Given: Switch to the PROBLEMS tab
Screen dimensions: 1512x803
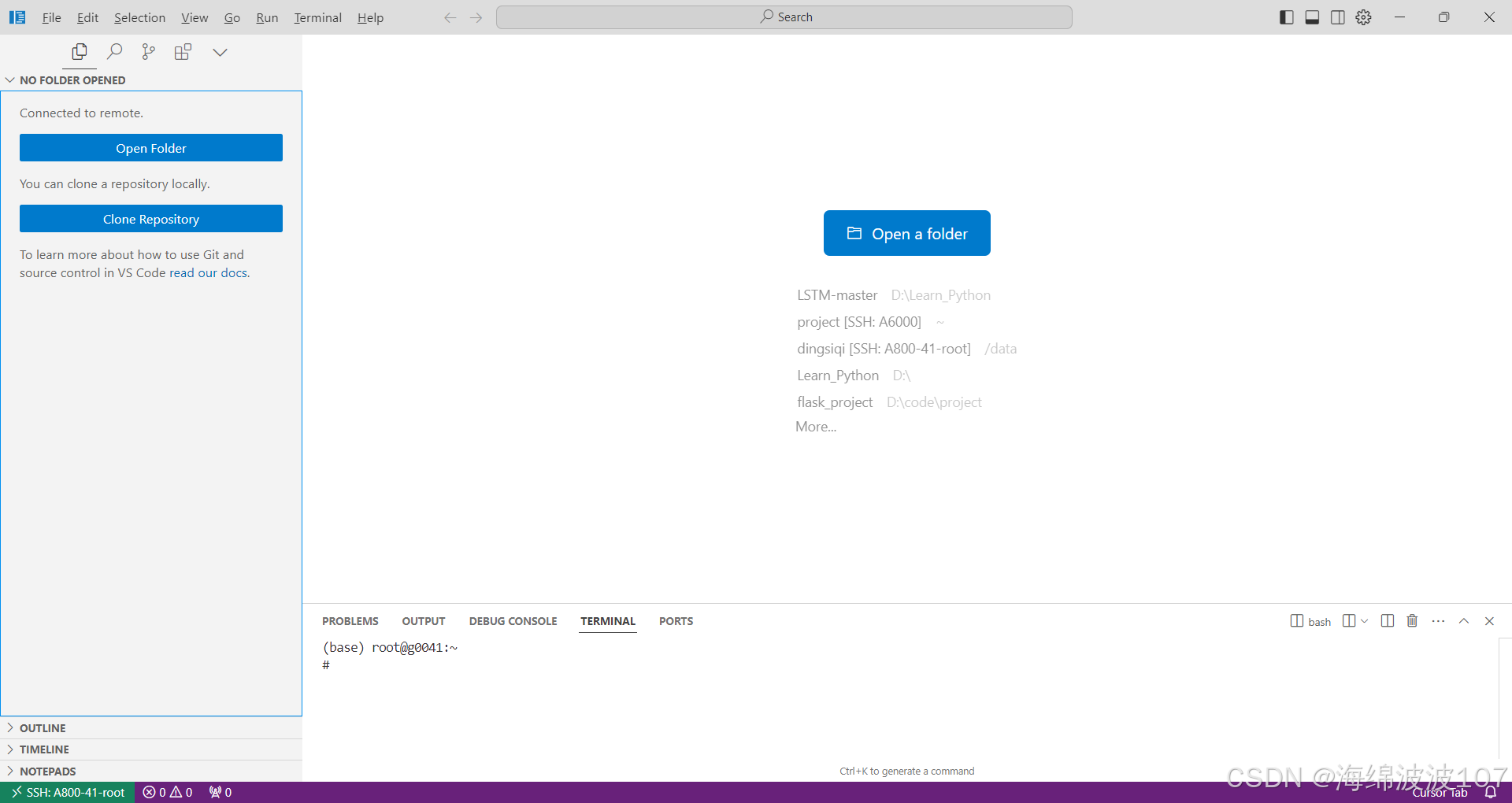Looking at the screenshot, I should [x=350, y=621].
